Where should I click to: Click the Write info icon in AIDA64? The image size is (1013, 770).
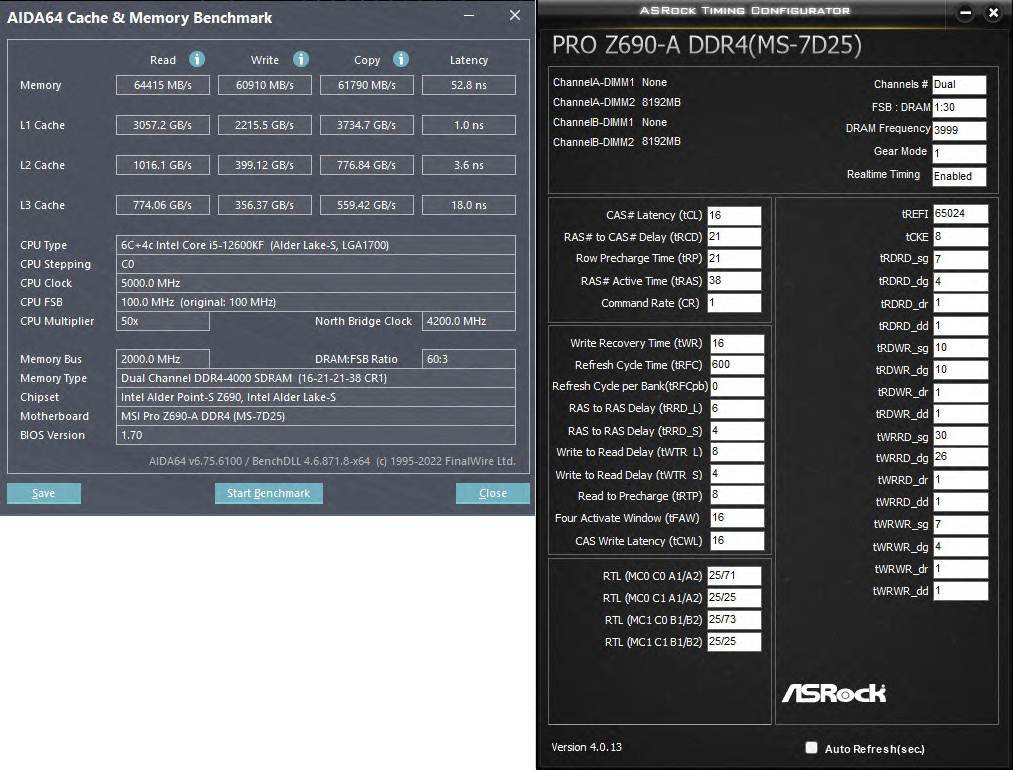(x=301, y=59)
